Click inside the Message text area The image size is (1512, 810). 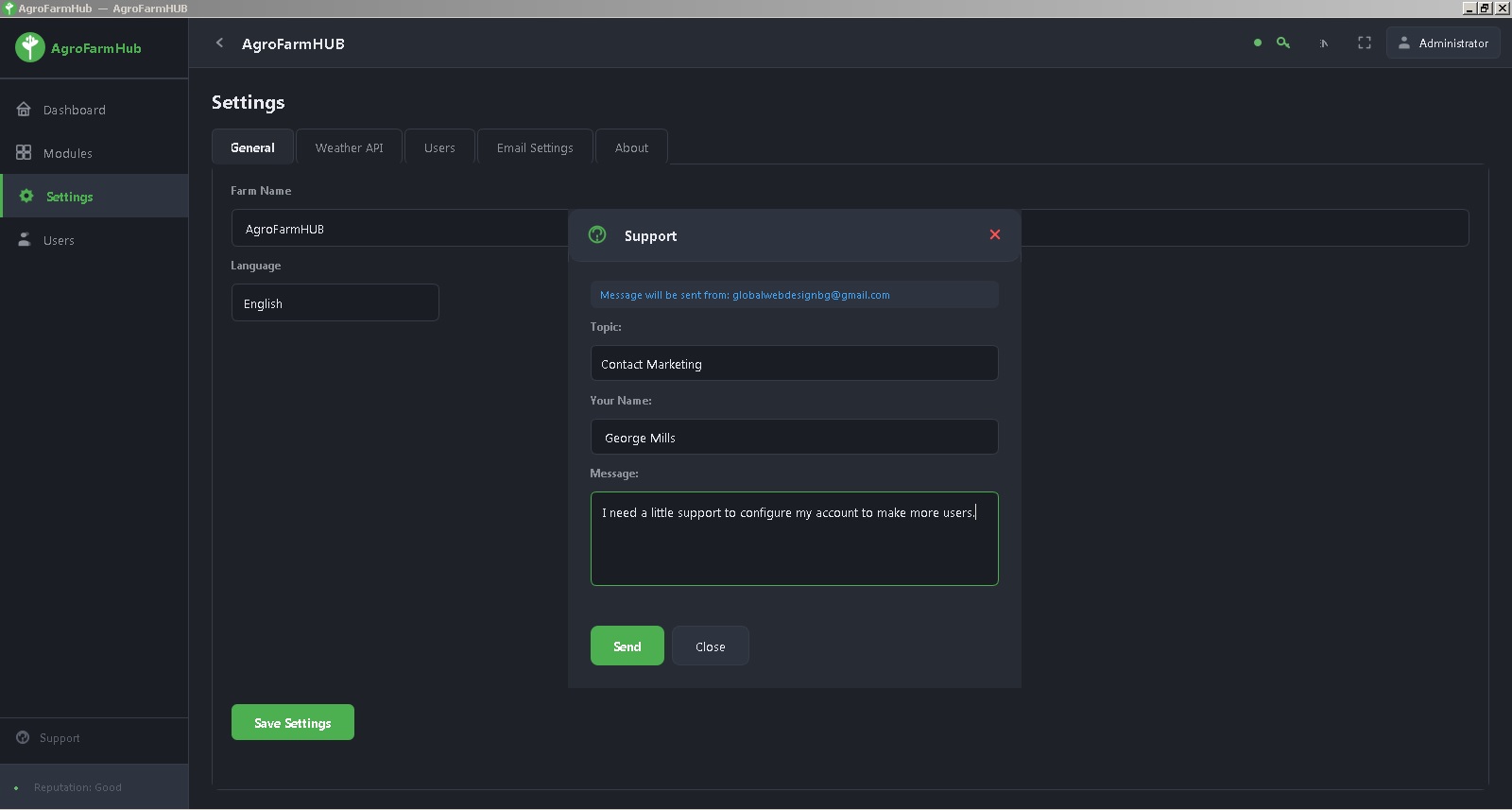click(794, 539)
